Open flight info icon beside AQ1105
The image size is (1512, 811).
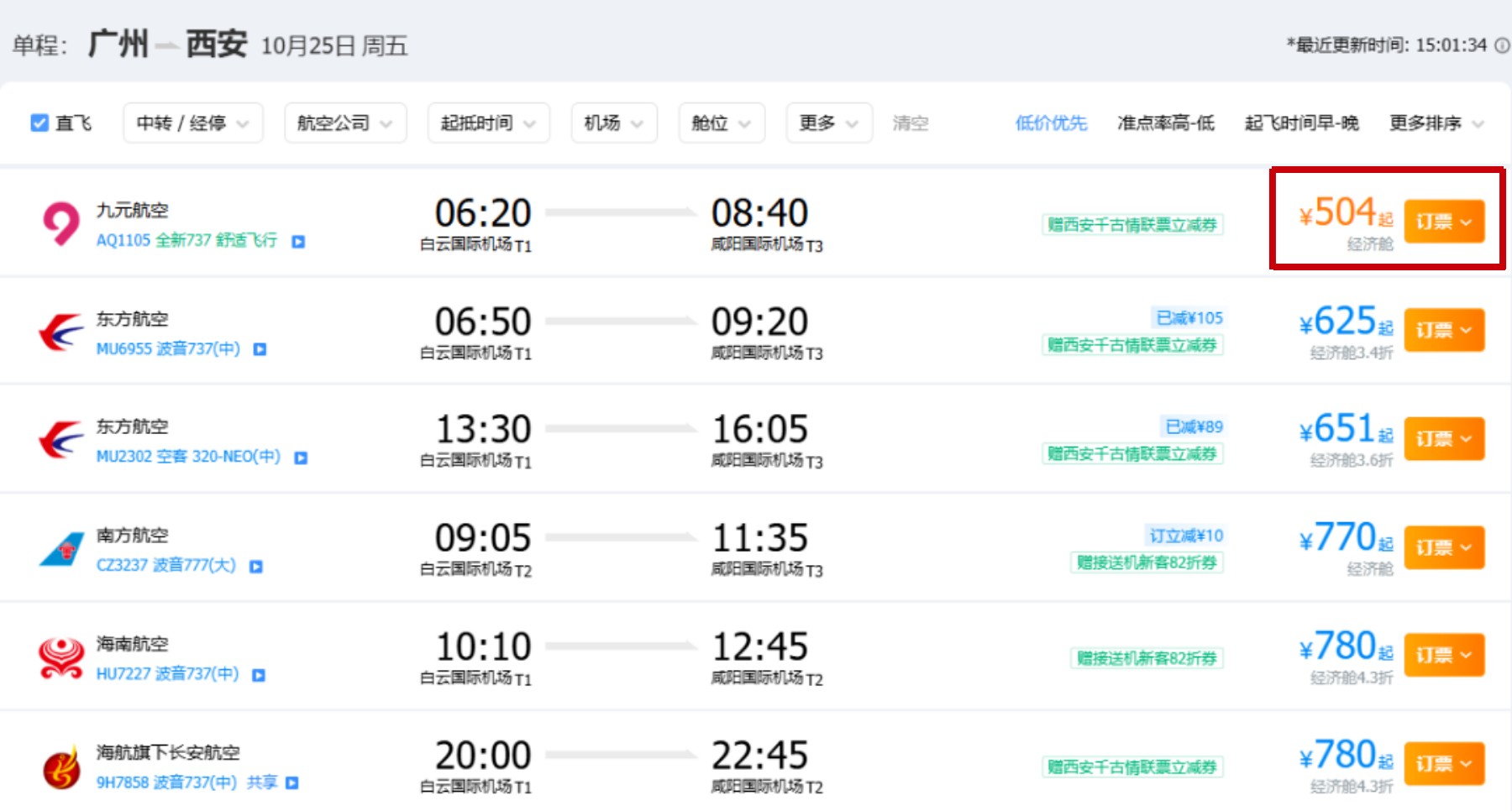coord(298,242)
